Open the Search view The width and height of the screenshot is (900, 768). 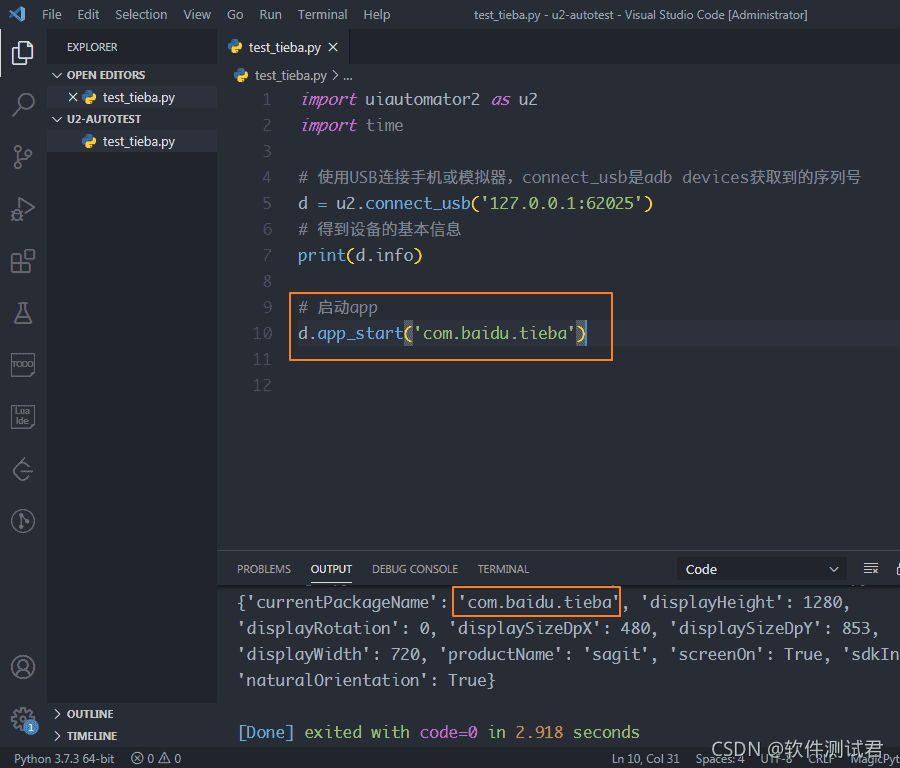click(x=22, y=105)
